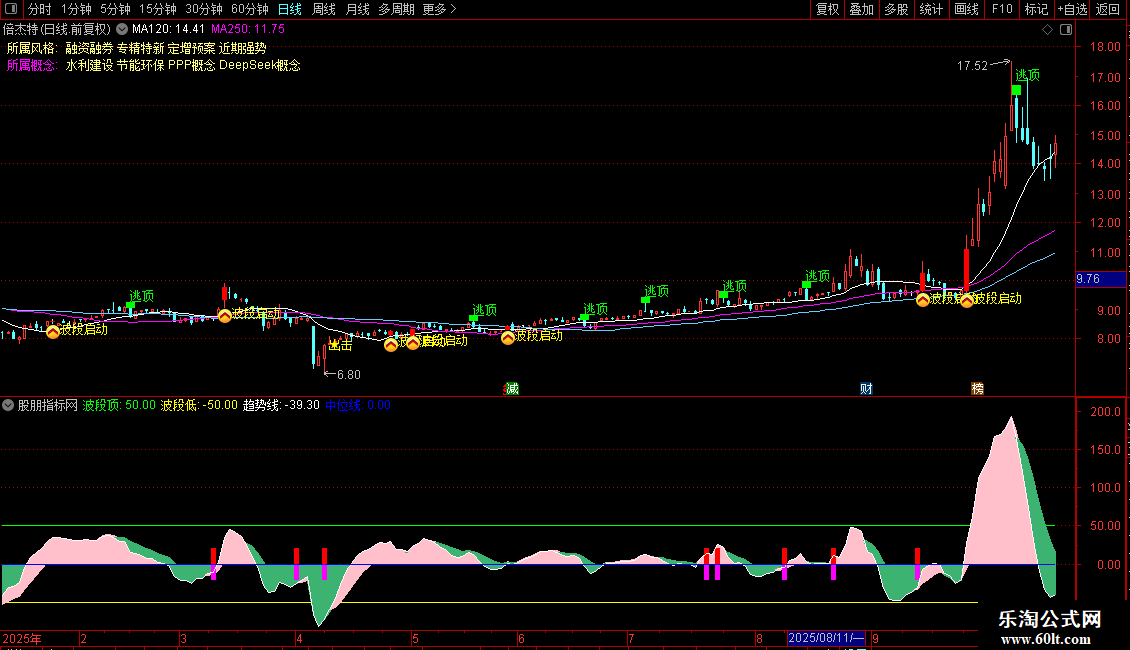Click the last 波段启动 icon before the rally

coord(967,300)
